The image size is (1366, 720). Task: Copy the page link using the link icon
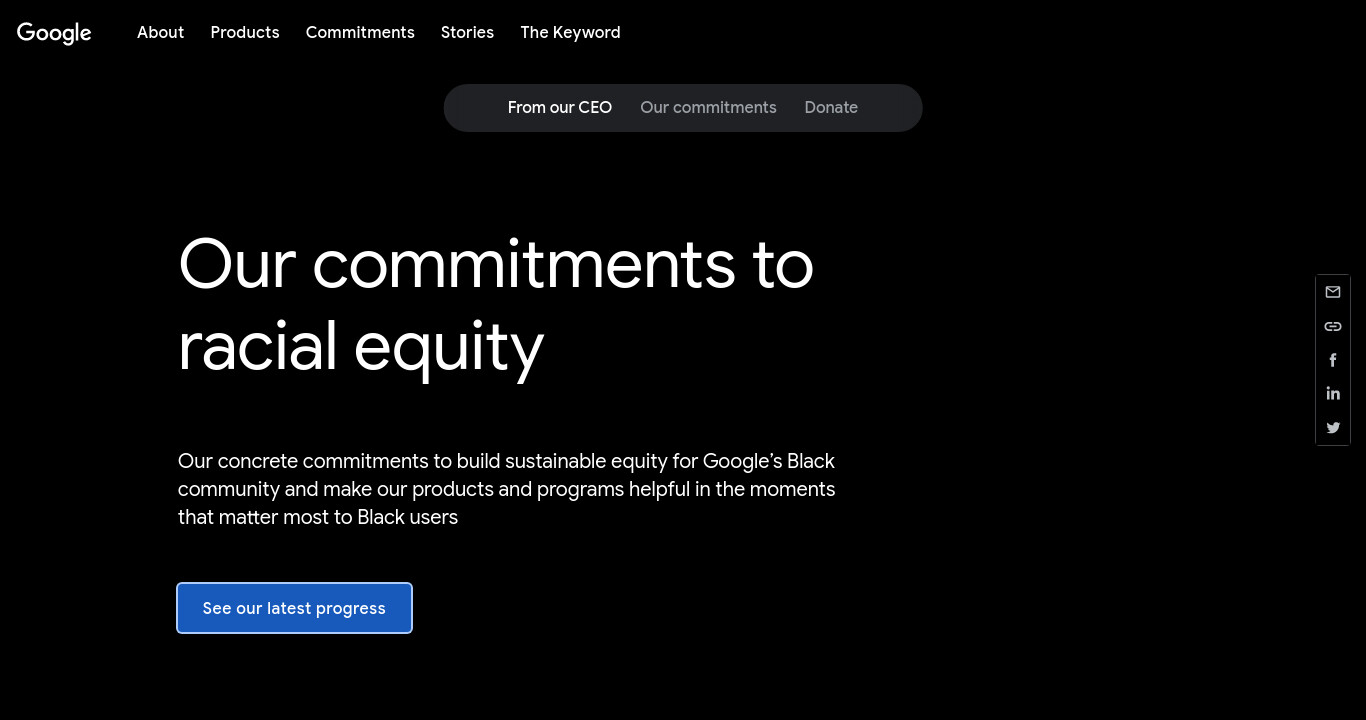[1333, 326]
